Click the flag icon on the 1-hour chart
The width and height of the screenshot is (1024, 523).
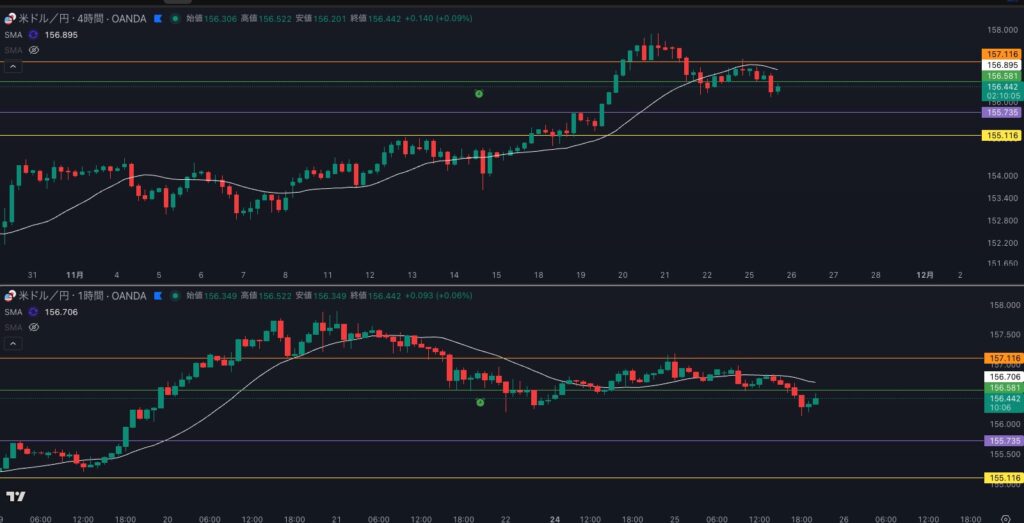(157, 296)
